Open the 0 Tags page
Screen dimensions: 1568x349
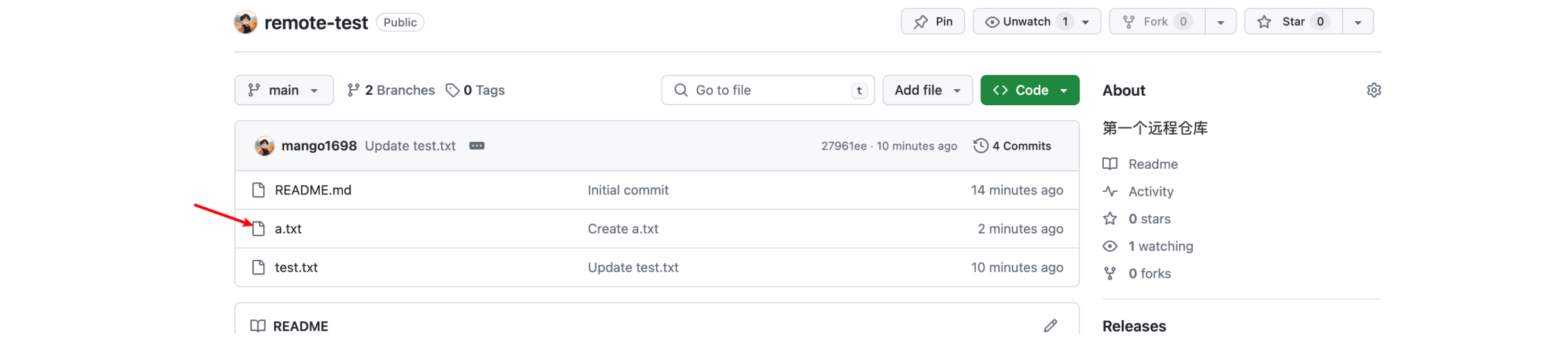click(475, 90)
